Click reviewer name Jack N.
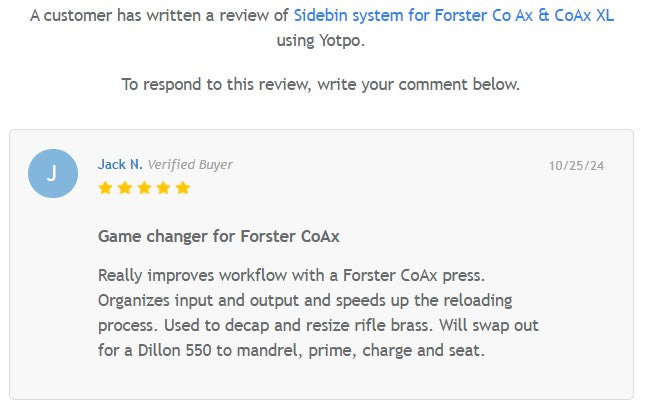Image resolution: width=647 pixels, height=414 pixels. point(120,164)
